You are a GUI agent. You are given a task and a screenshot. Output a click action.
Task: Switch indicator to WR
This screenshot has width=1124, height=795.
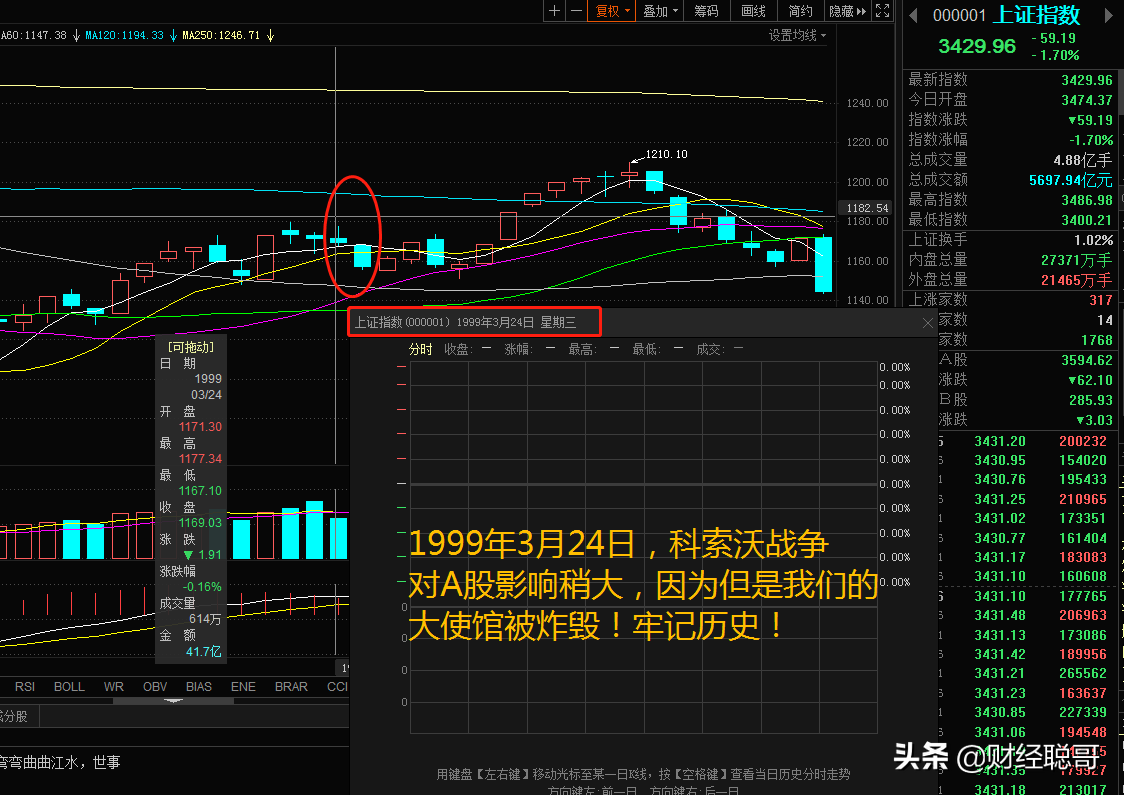[113, 686]
